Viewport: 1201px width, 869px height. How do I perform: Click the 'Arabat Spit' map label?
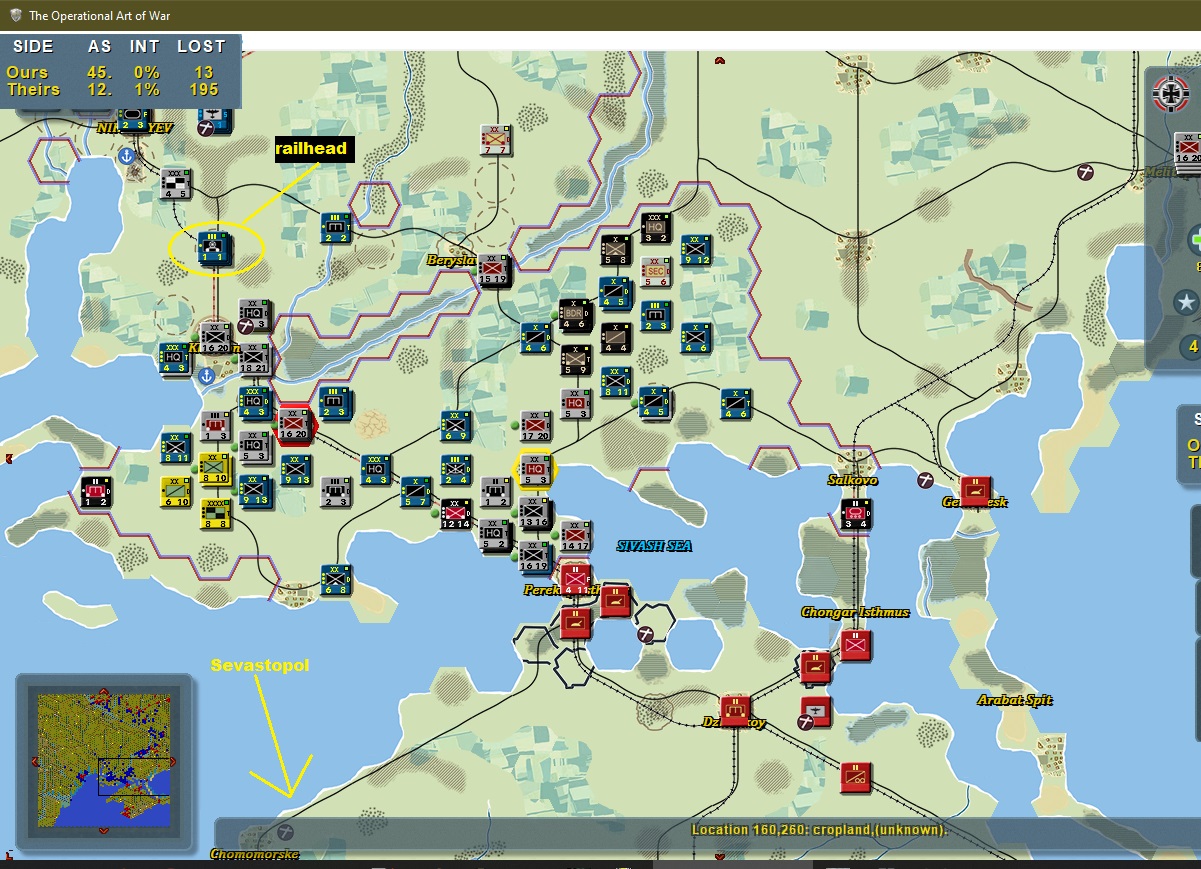coord(1015,700)
